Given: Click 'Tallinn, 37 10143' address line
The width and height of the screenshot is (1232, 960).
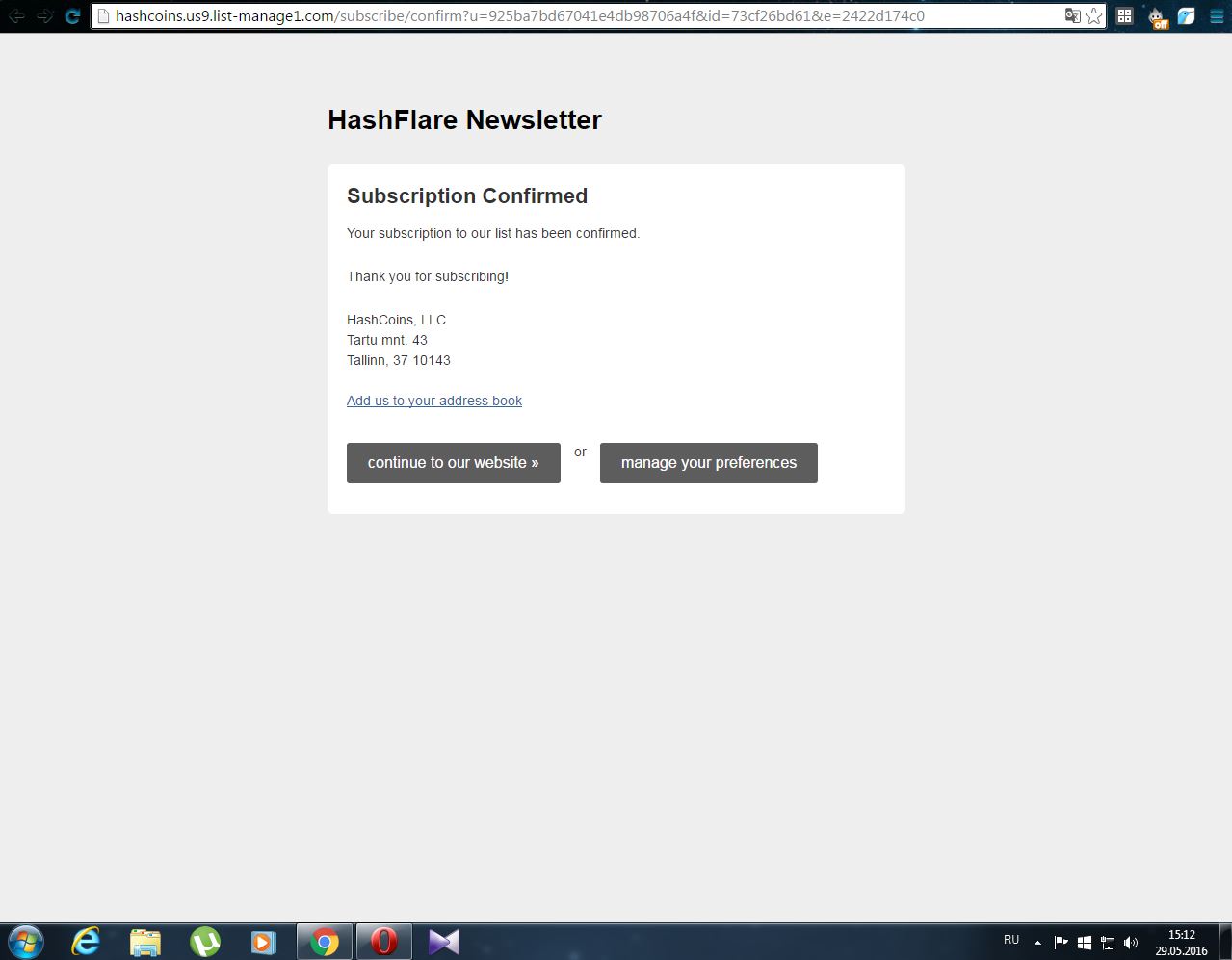Looking at the screenshot, I should (x=399, y=360).
